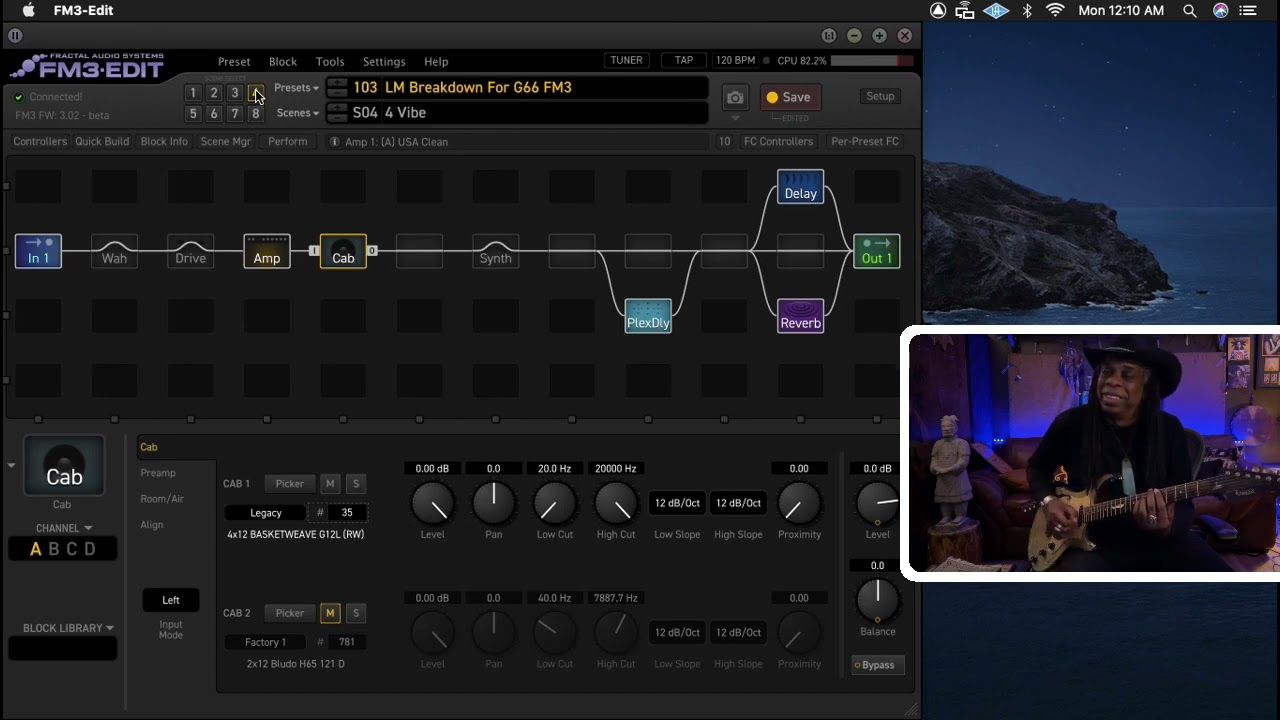Toggle the Mute button on CAB 1
Screen dimensions: 1280x720
(x=330, y=484)
